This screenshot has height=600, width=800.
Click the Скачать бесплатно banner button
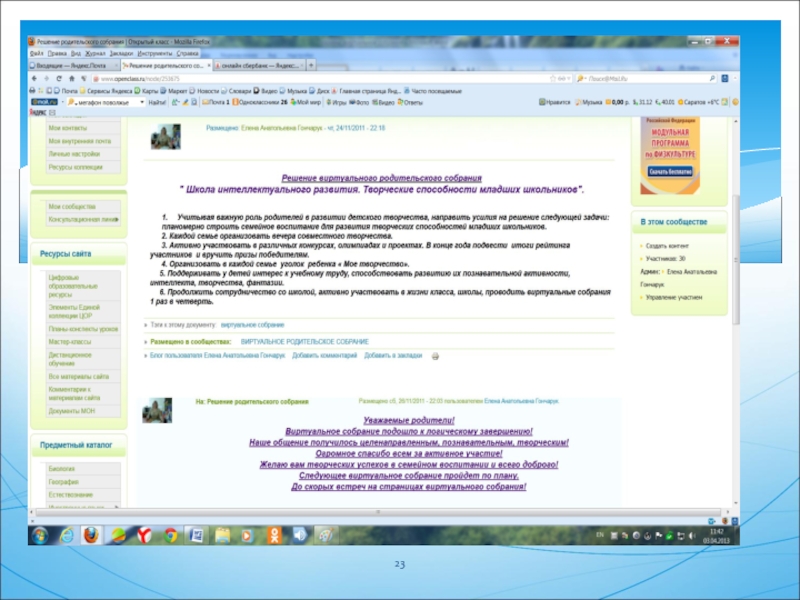(x=669, y=171)
